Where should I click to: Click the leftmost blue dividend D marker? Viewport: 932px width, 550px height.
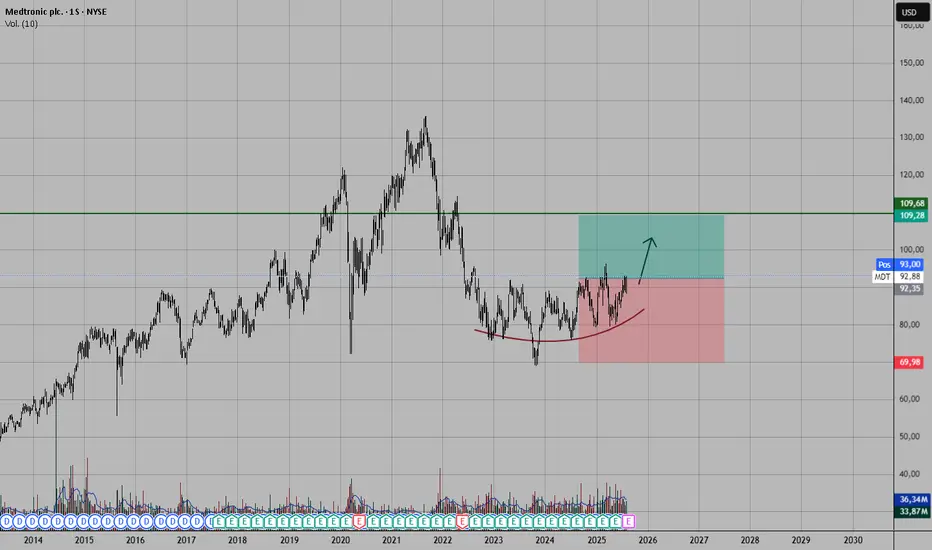6,521
